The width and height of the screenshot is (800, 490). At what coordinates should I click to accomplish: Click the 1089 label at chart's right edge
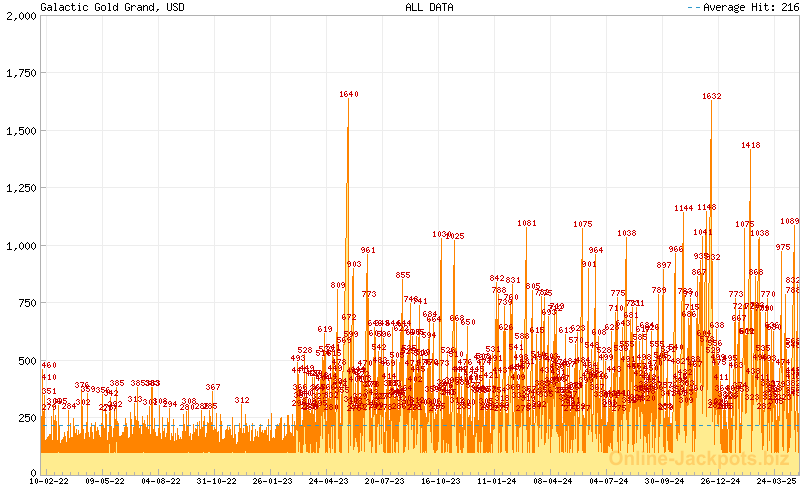click(x=789, y=221)
